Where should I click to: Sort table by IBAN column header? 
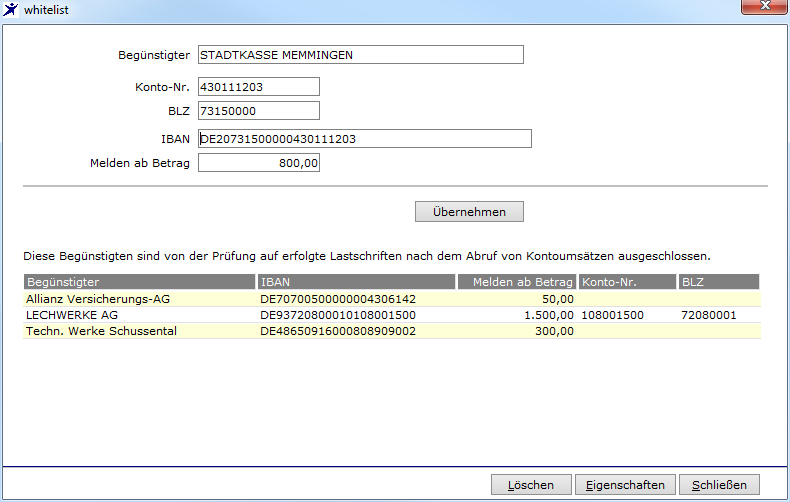tap(356, 282)
